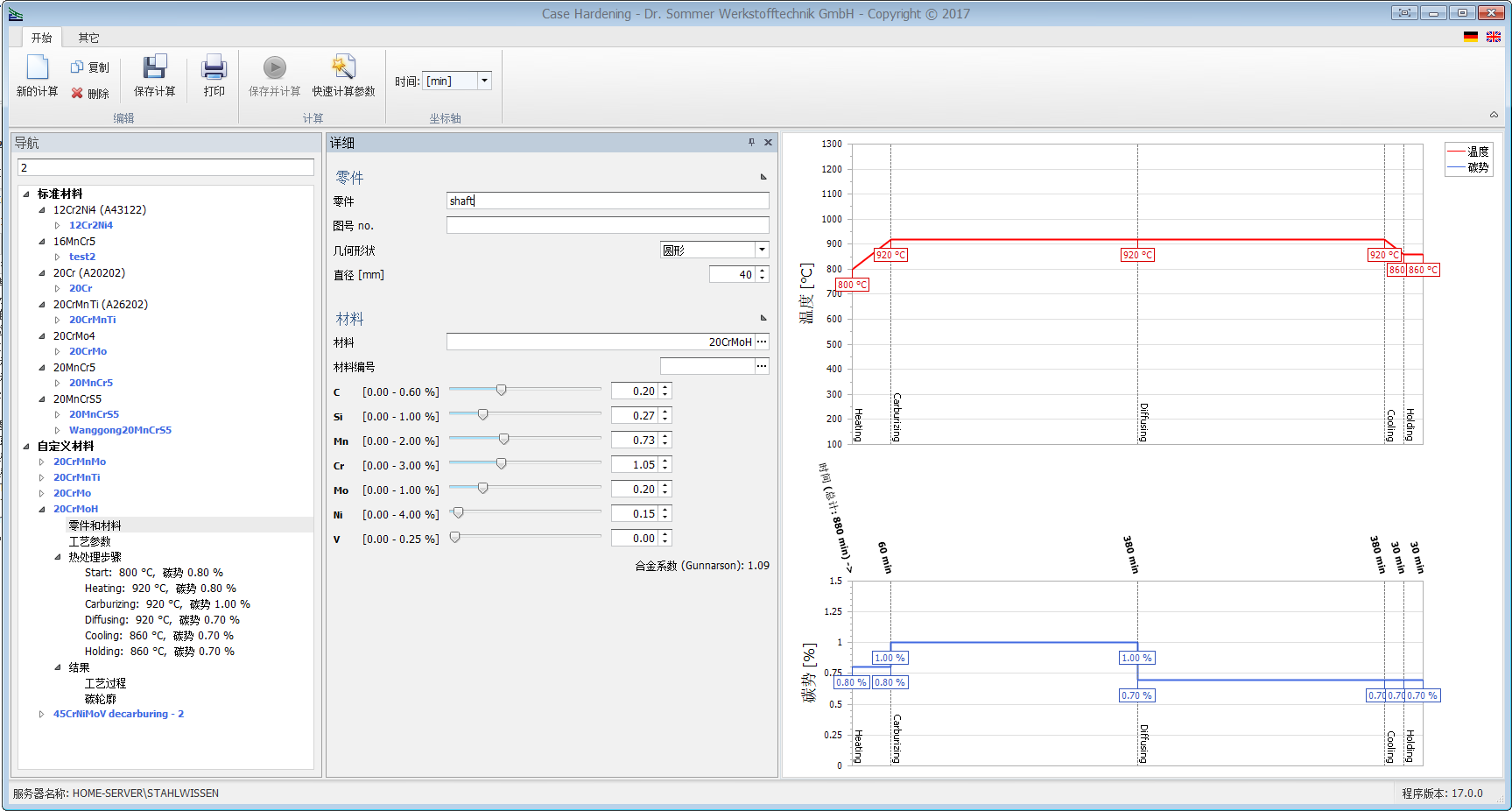Viewport: 1512px width, 811px height.
Task: Open the 20CrMnTi standard material link
Action: [x=93, y=320]
